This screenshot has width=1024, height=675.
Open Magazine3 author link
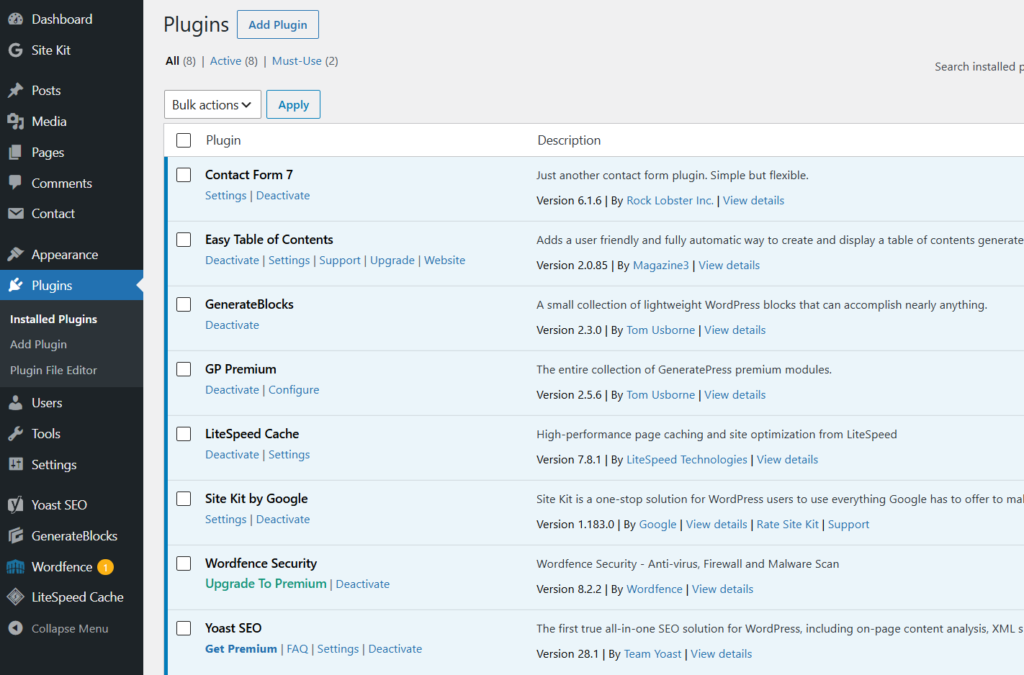(x=661, y=265)
